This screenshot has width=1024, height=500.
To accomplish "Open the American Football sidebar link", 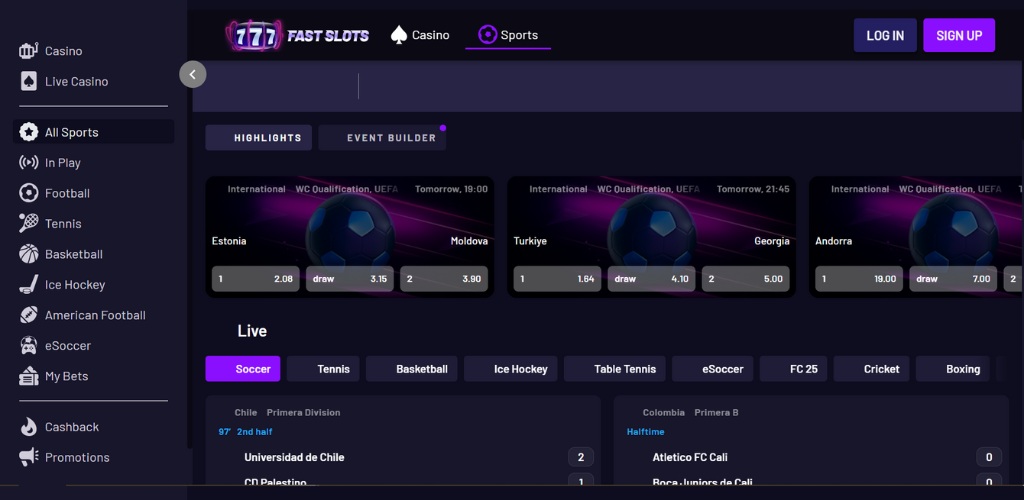I will coord(93,315).
